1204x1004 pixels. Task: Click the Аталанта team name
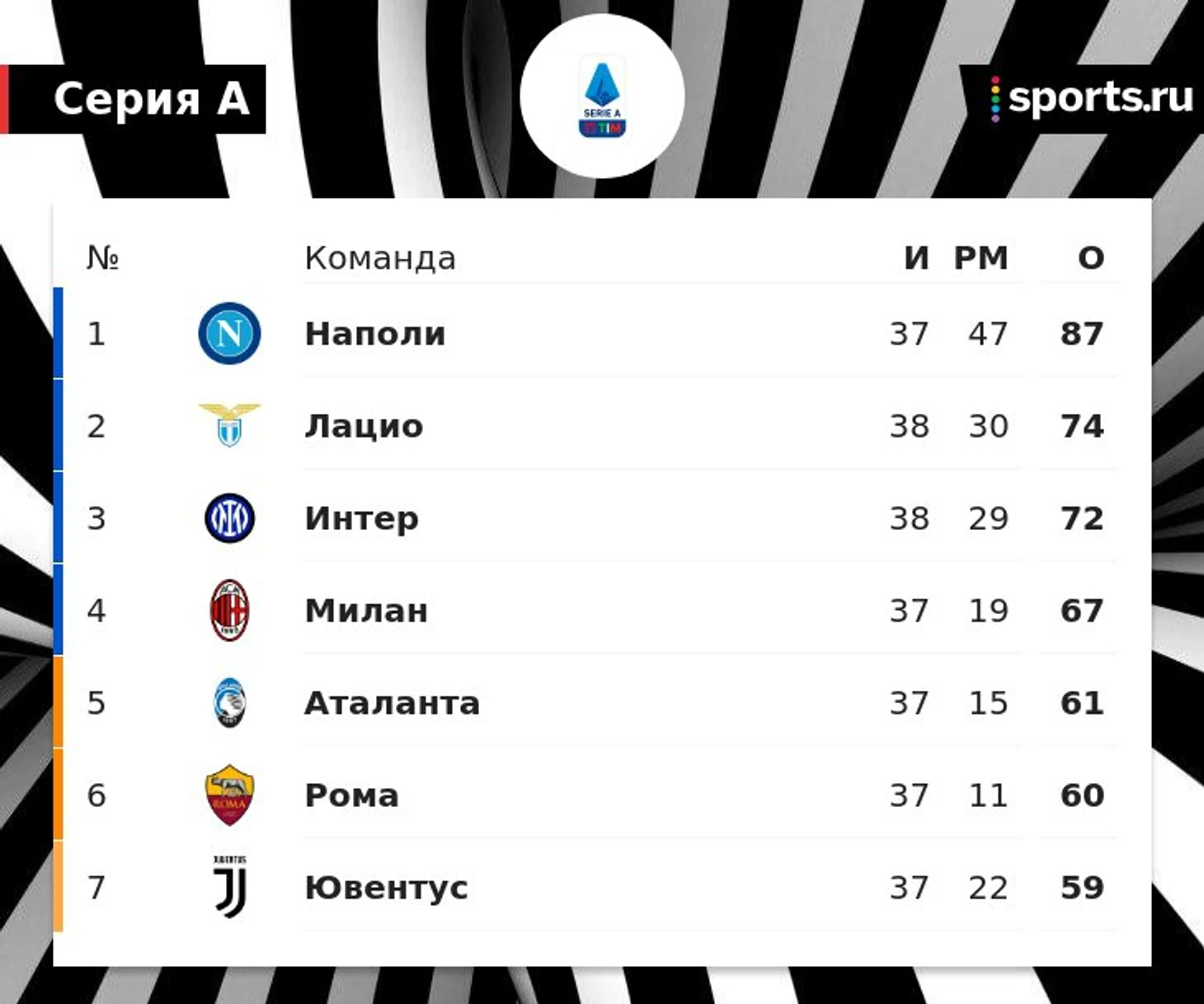coord(393,703)
